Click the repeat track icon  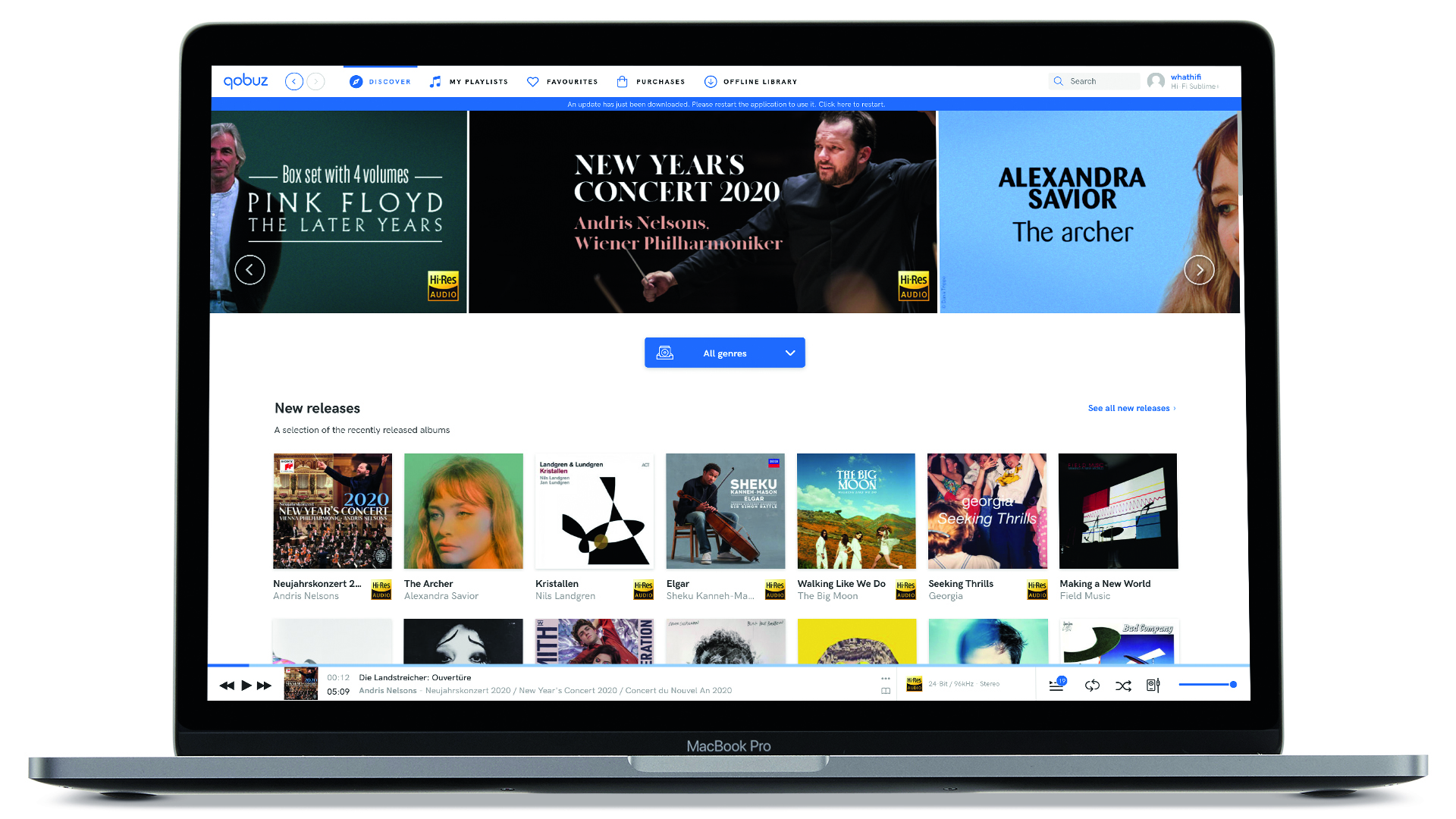coord(1093,685)
